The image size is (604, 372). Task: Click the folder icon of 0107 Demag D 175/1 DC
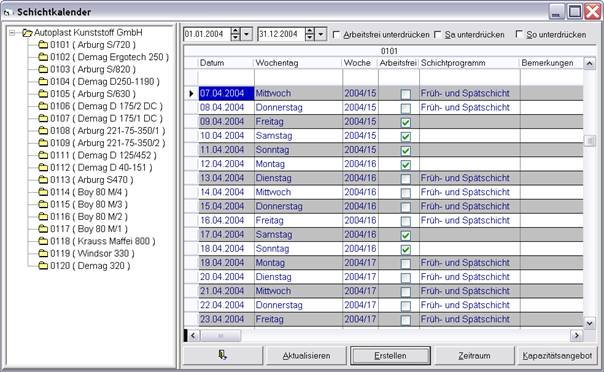coord(43,118)
